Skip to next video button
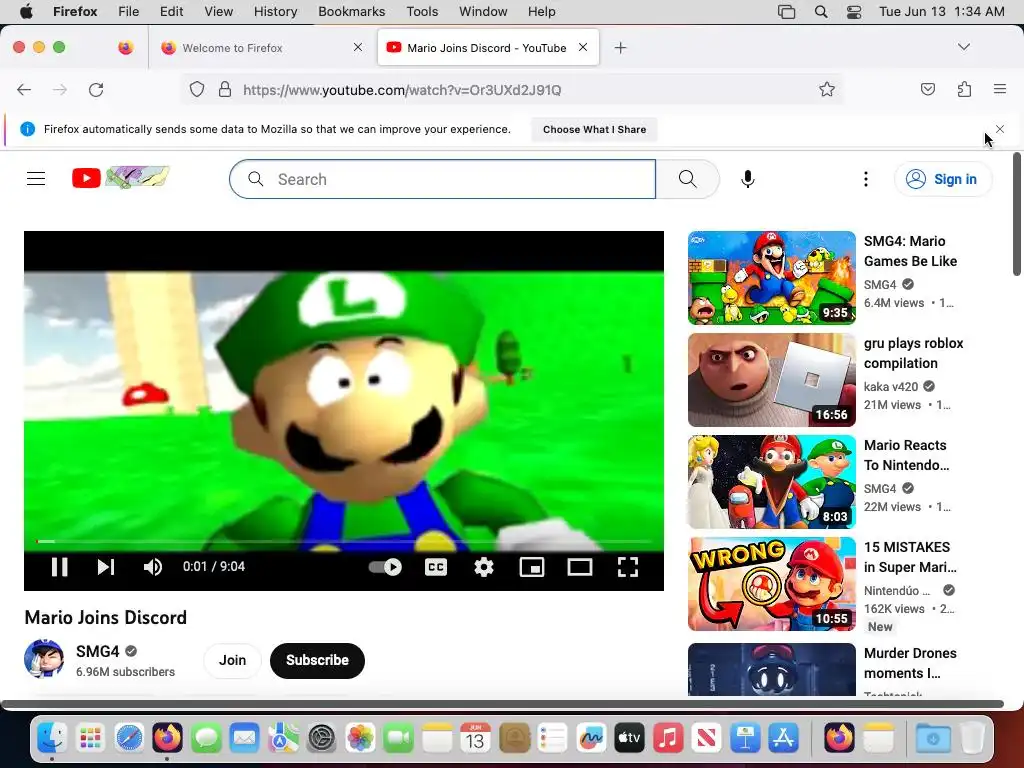This screenshot has width=1024, height=768. 106,567
